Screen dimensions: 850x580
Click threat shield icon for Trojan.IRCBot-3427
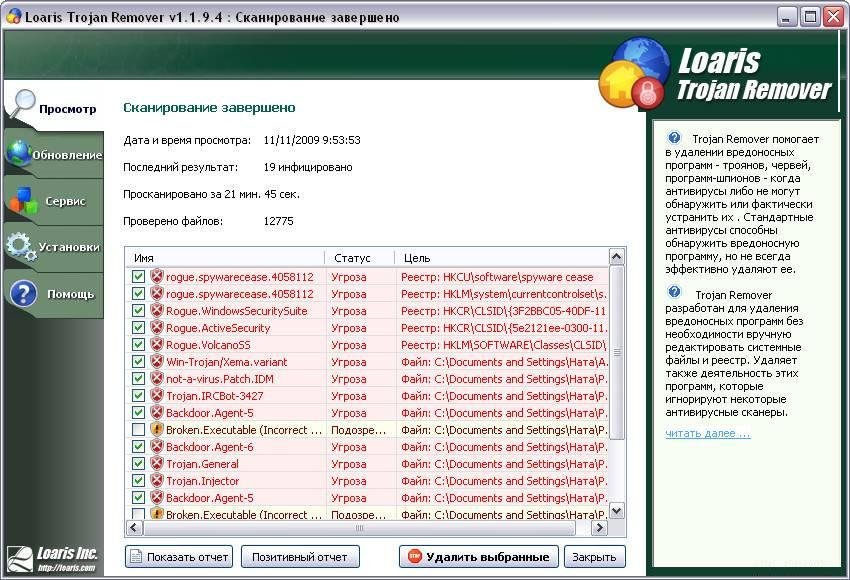157,395
